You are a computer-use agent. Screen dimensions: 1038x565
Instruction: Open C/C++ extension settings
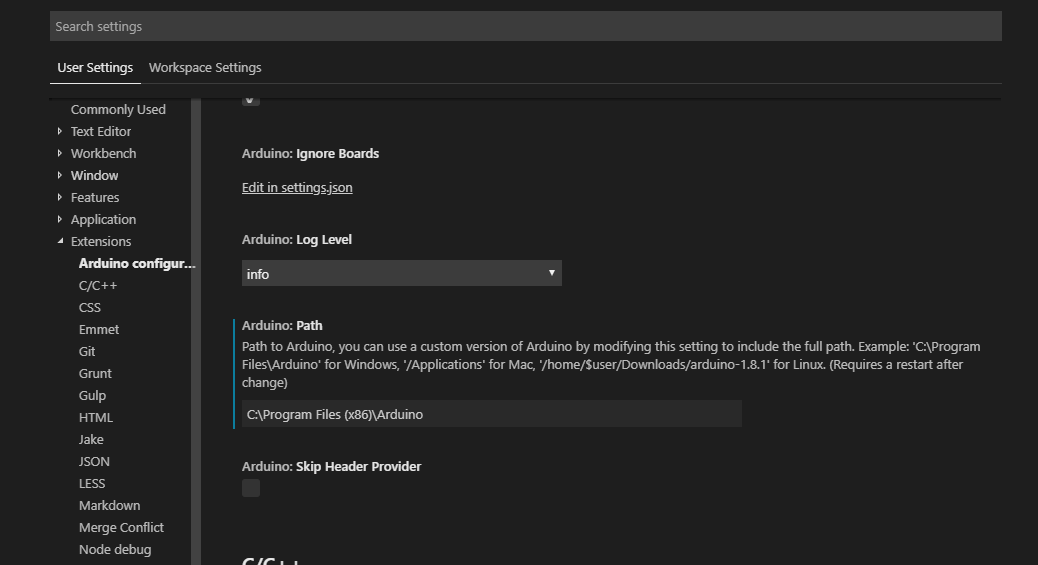(x=98, y=285)
